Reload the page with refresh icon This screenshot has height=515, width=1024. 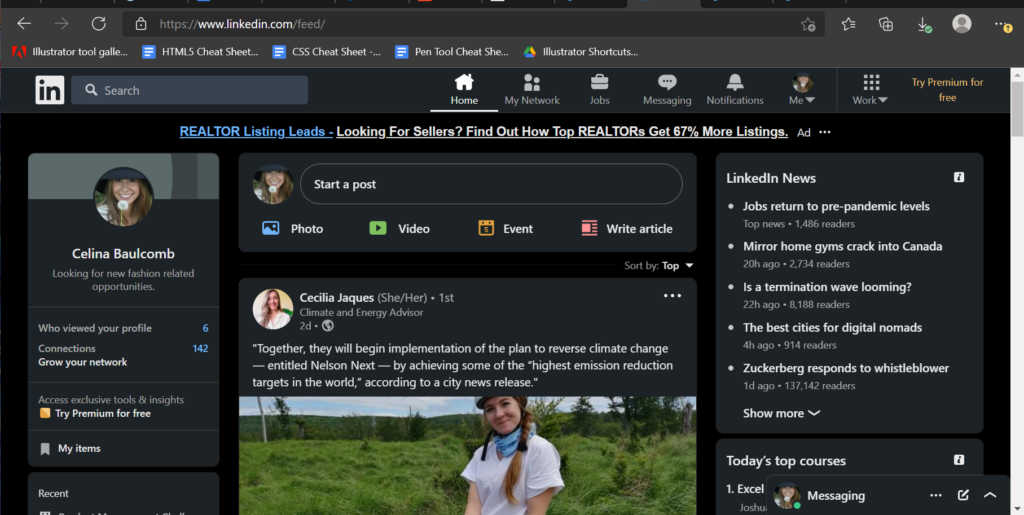tap(99, 24)
